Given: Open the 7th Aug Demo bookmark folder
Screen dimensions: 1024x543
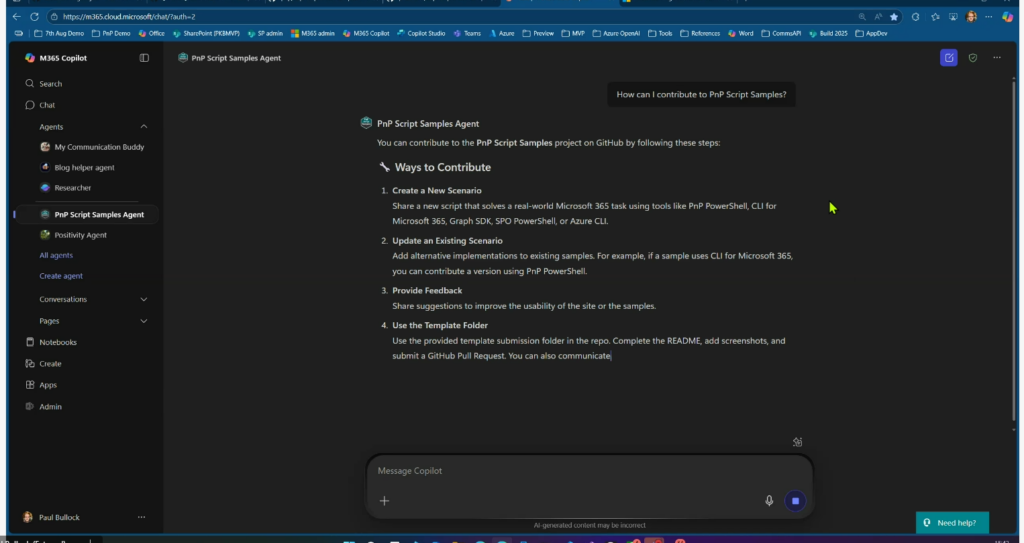Looking at the screenshot, I should click(x=59, y=33).
